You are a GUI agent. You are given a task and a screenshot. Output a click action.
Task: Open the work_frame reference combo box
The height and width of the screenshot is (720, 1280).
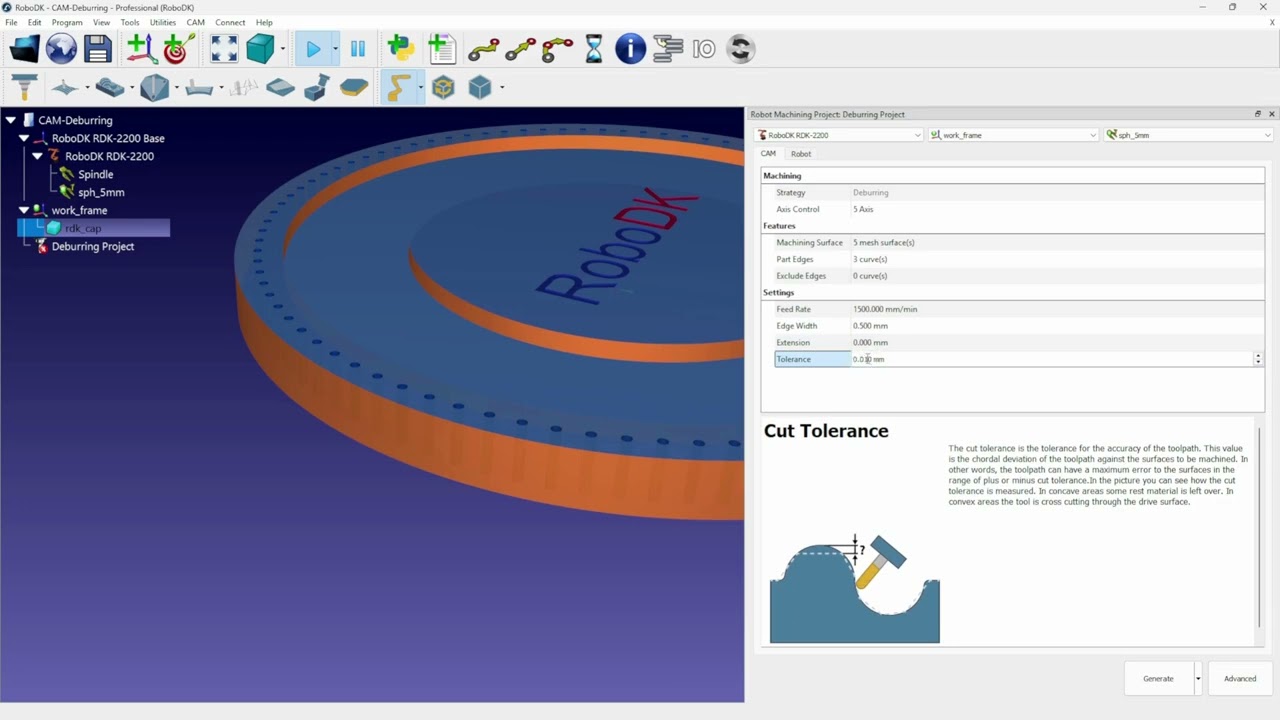pyautogui.click(x=1013, y=135)
